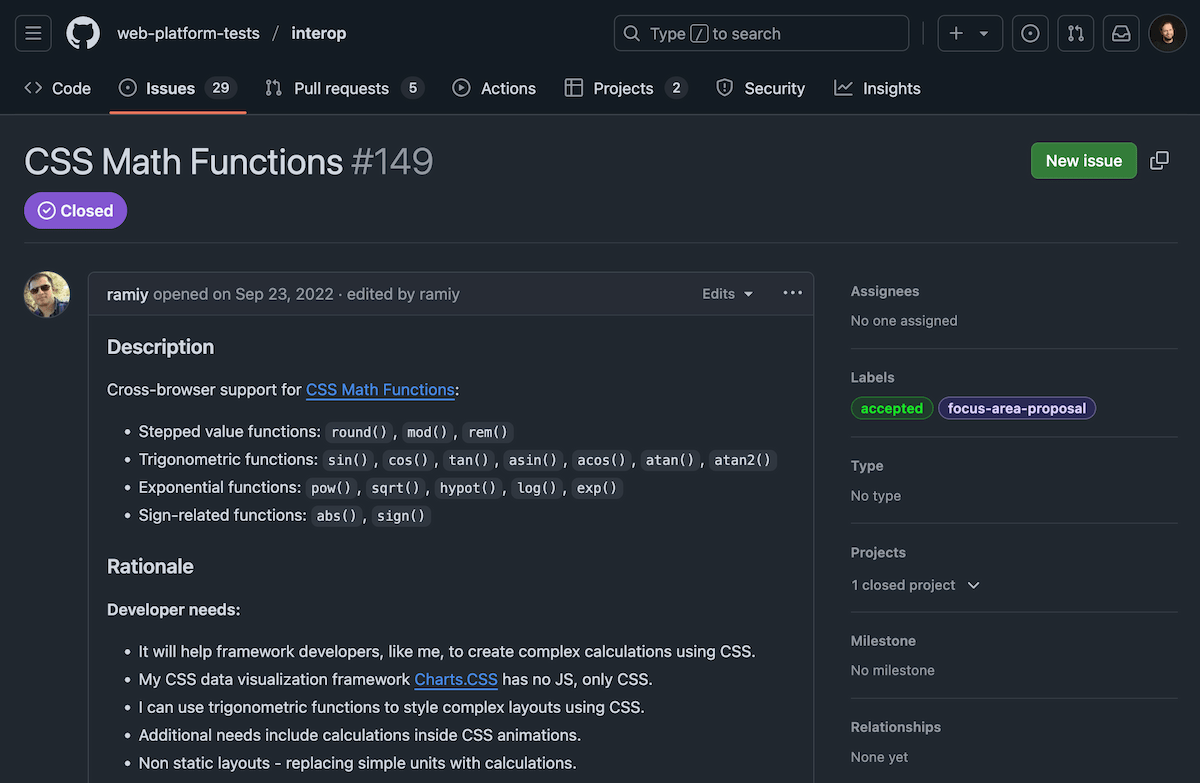The height and width of the screenshot is (783, 1200).
Task: Open the CSS Math Functions link
Action: tap(380, 390)
